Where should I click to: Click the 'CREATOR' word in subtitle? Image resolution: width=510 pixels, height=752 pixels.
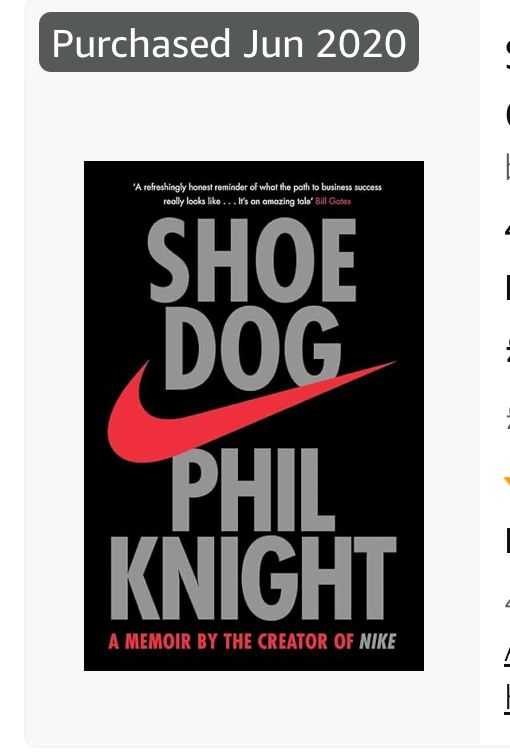[292, 641]
